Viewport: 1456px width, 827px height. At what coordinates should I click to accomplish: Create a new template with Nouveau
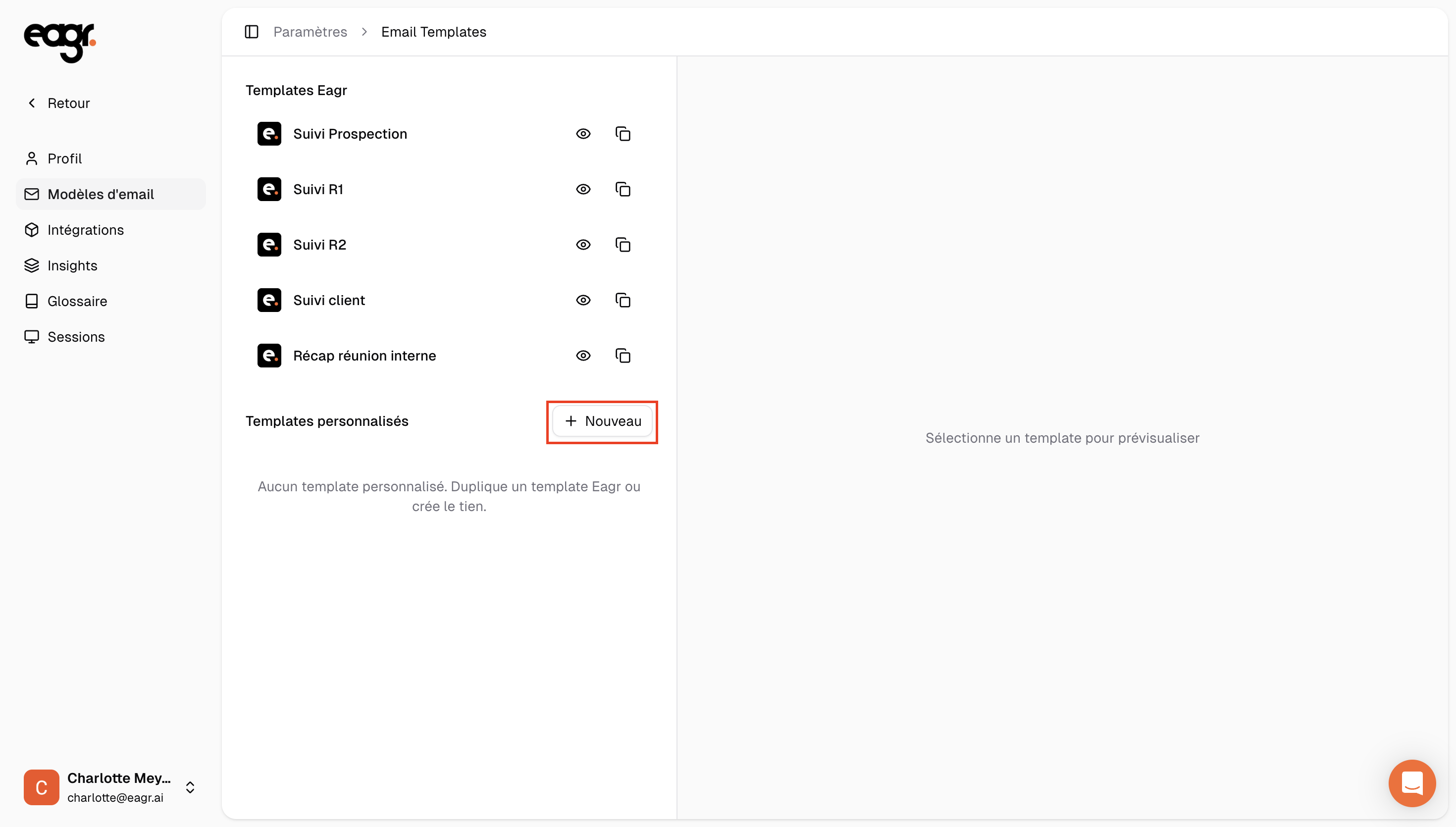tap(602, 421)
